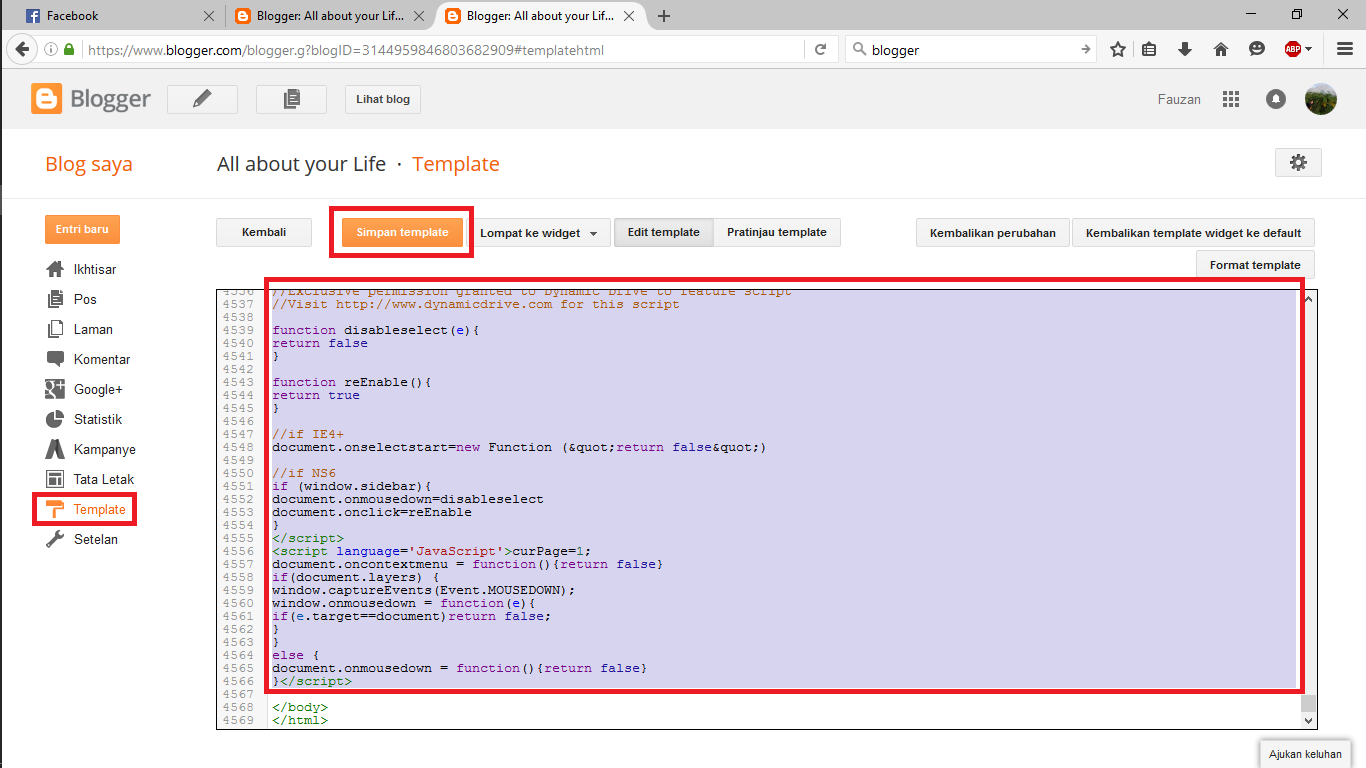Click Kembalikan perubahan button
Viewport: 1366px width, 768px height.
pos(992,233)
